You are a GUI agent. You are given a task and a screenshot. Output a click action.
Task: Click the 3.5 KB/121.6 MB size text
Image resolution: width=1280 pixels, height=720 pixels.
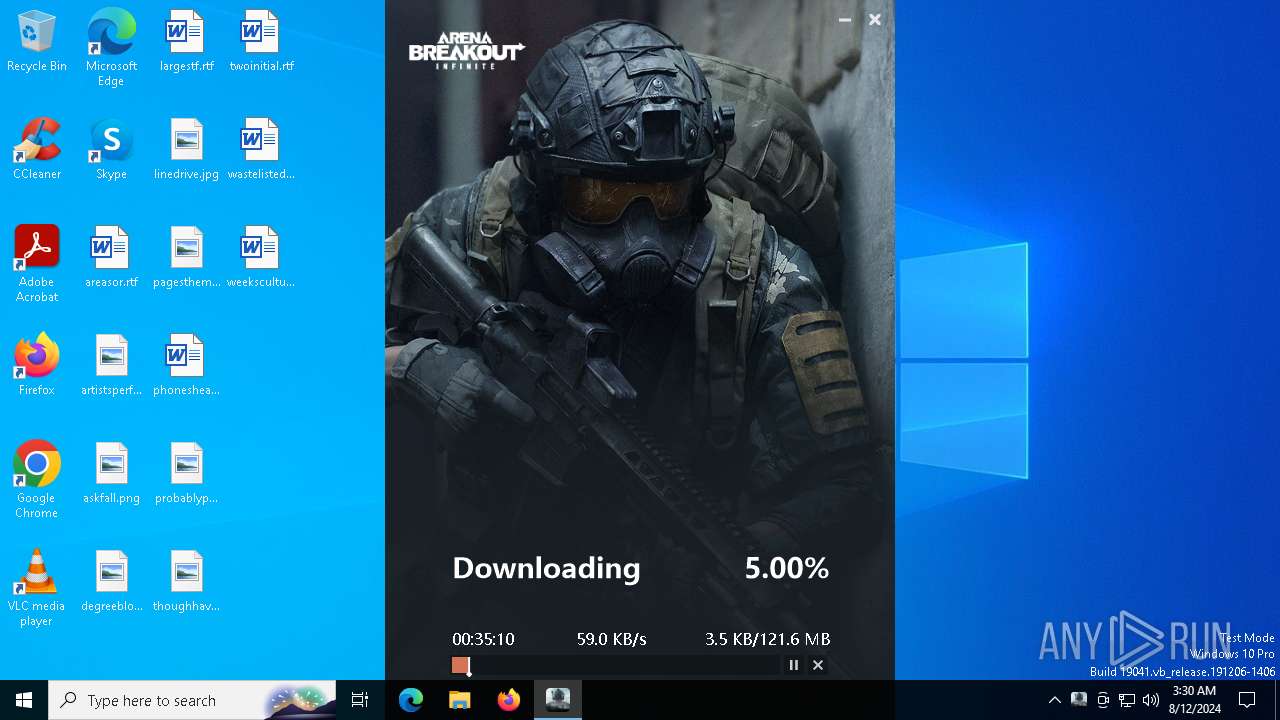tap(768, 639)
